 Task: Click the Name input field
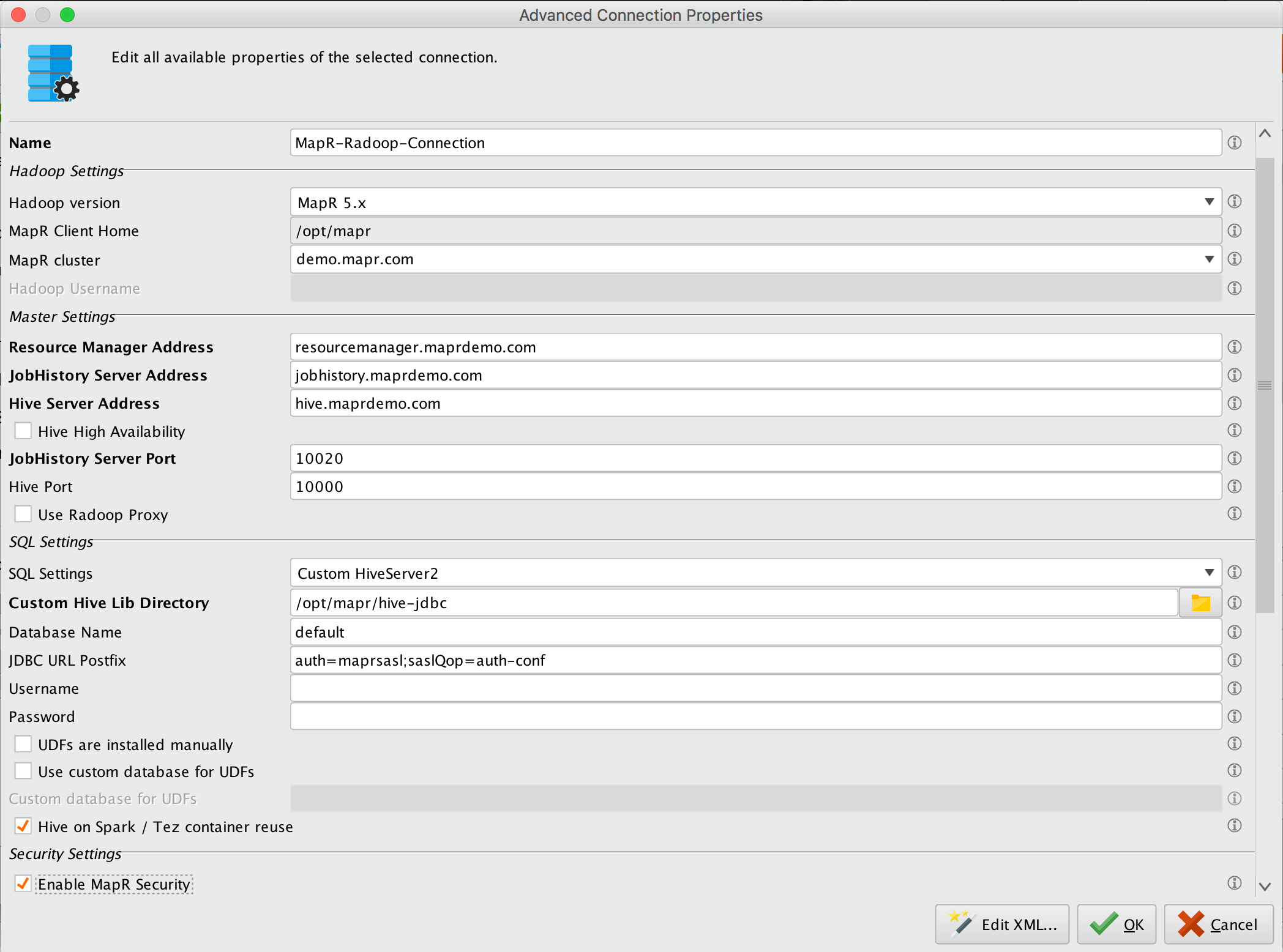756,143
